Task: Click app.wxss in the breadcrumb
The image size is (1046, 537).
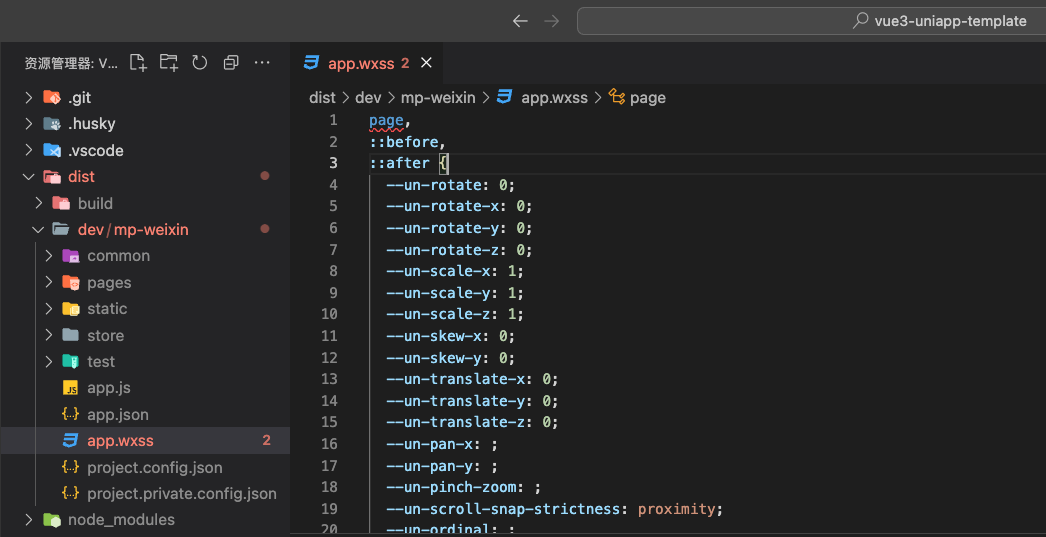Action: [x=554, y=97]
